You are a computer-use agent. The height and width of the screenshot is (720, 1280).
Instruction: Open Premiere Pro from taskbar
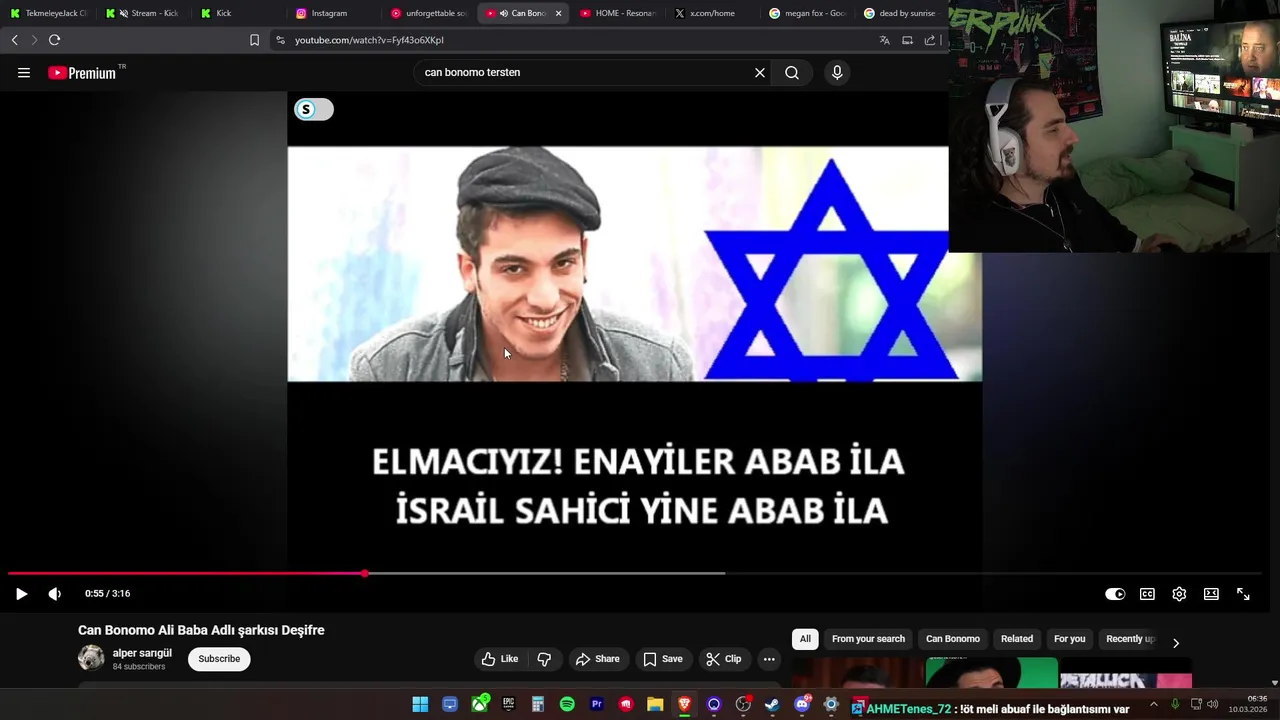(x=597, y=705)
